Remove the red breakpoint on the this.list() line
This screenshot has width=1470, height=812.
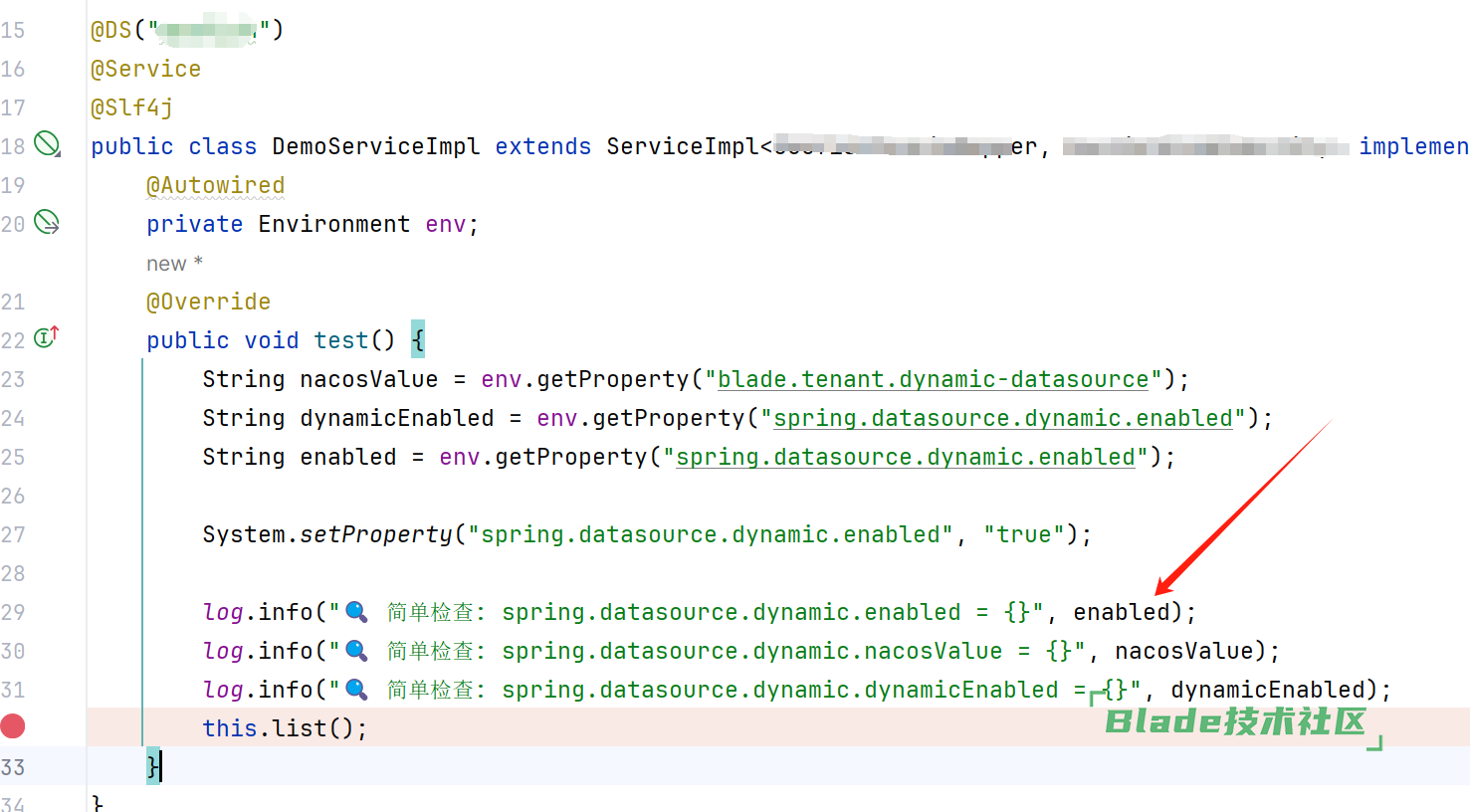pos(13,727)
